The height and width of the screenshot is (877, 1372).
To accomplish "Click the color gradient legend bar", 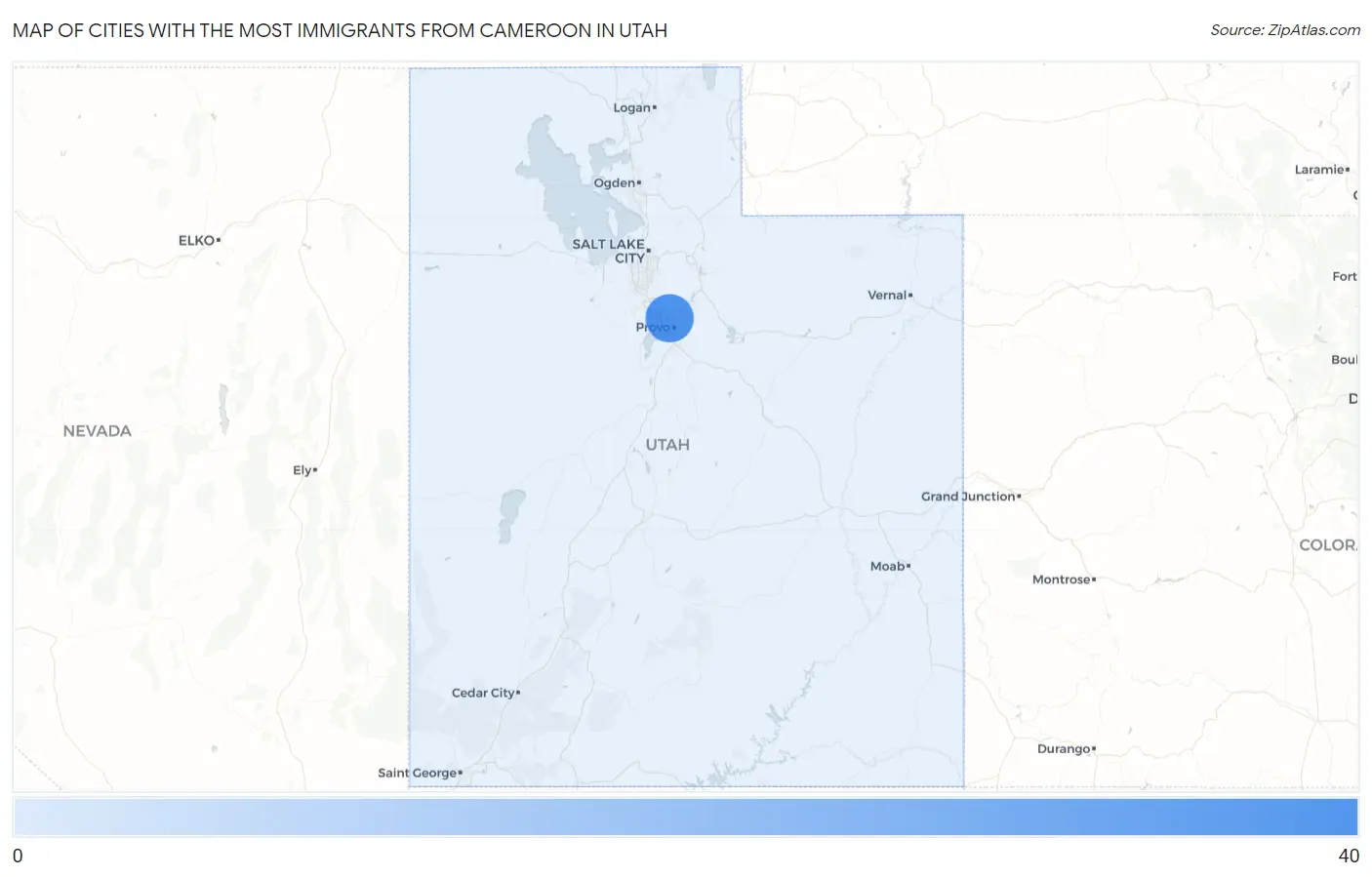I will [685, 817].
